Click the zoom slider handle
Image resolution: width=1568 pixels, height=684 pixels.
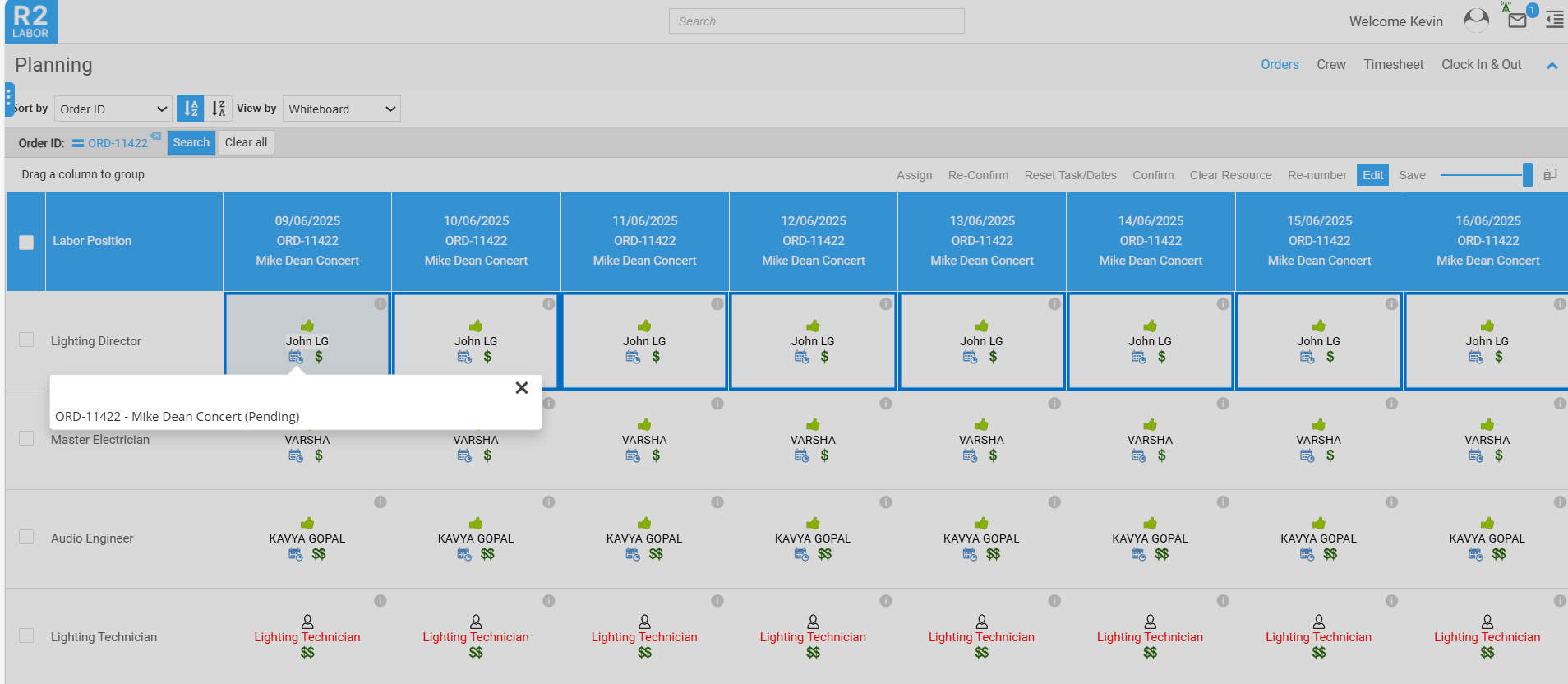pyautogui.click(x=1527, y=175)
